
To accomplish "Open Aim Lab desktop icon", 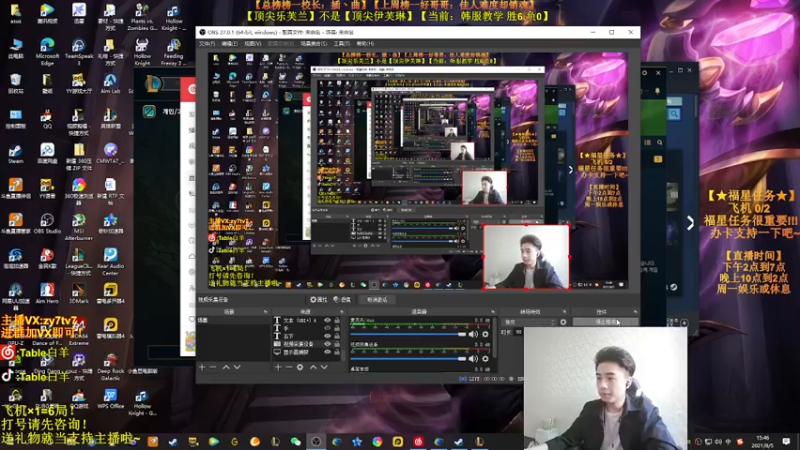I will [x=110, y=84].
